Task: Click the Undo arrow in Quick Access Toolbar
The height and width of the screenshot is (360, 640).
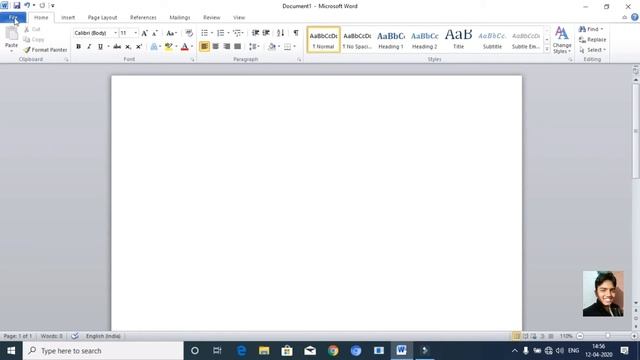Action: coord(27,6)
